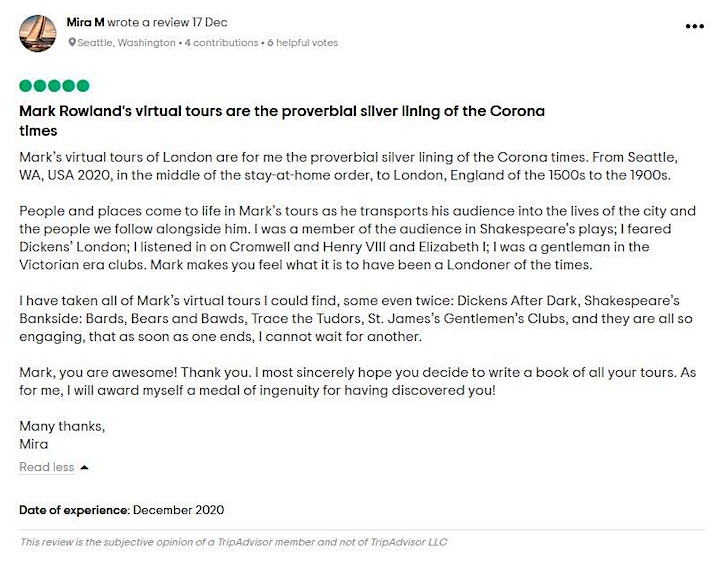Click the second green rating bubble
The height and width of the screenshot is (568, 720).
(x=40, y=86)
